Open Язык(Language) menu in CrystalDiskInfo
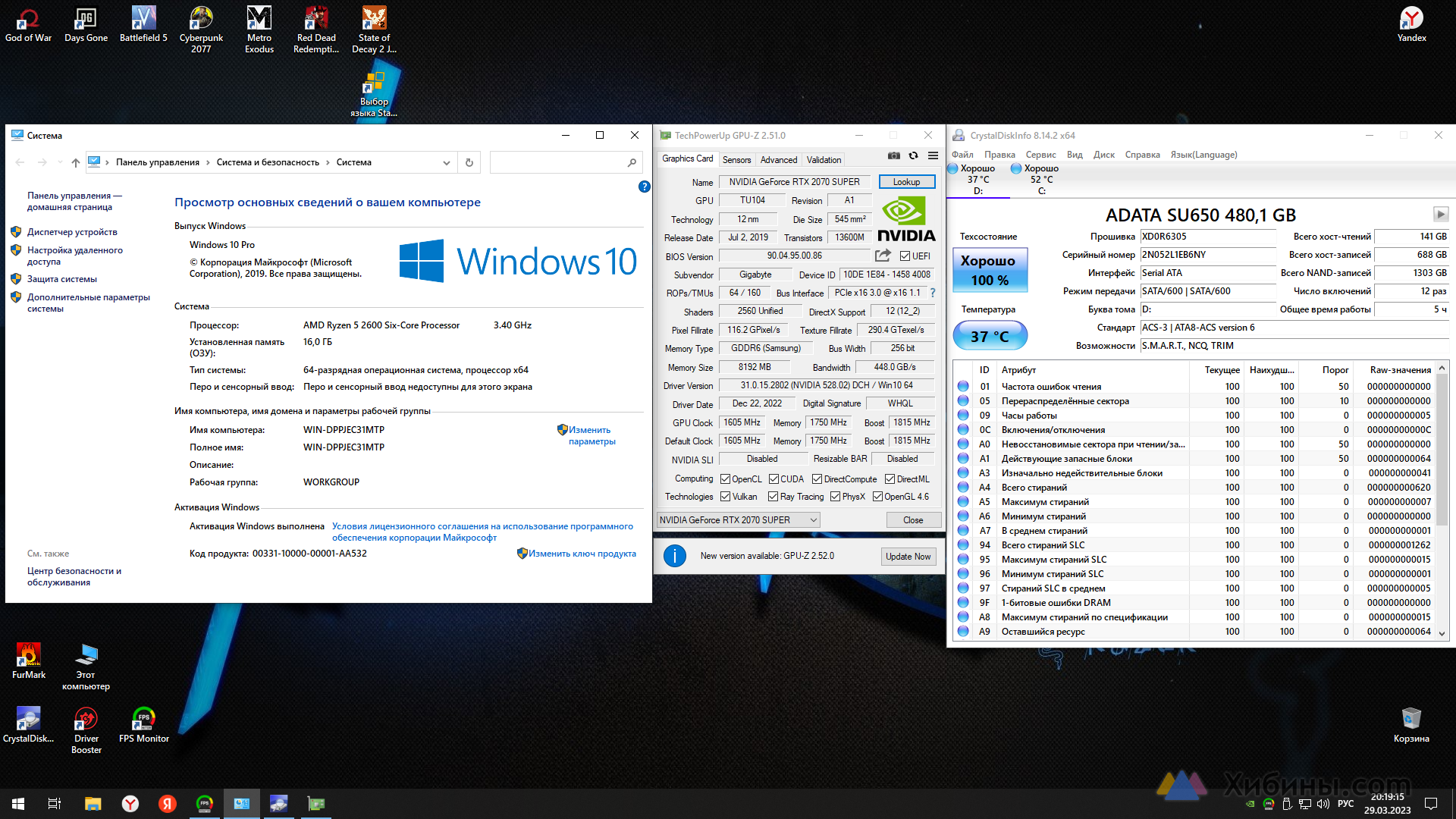The width and height of the screenshot is (1456, 819). point(1203,155)
